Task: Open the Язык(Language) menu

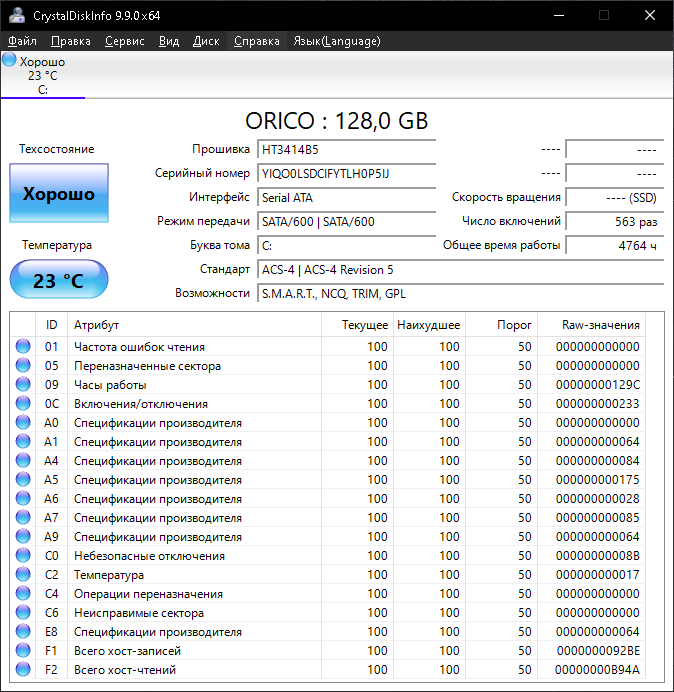Action: pos(337,41)
